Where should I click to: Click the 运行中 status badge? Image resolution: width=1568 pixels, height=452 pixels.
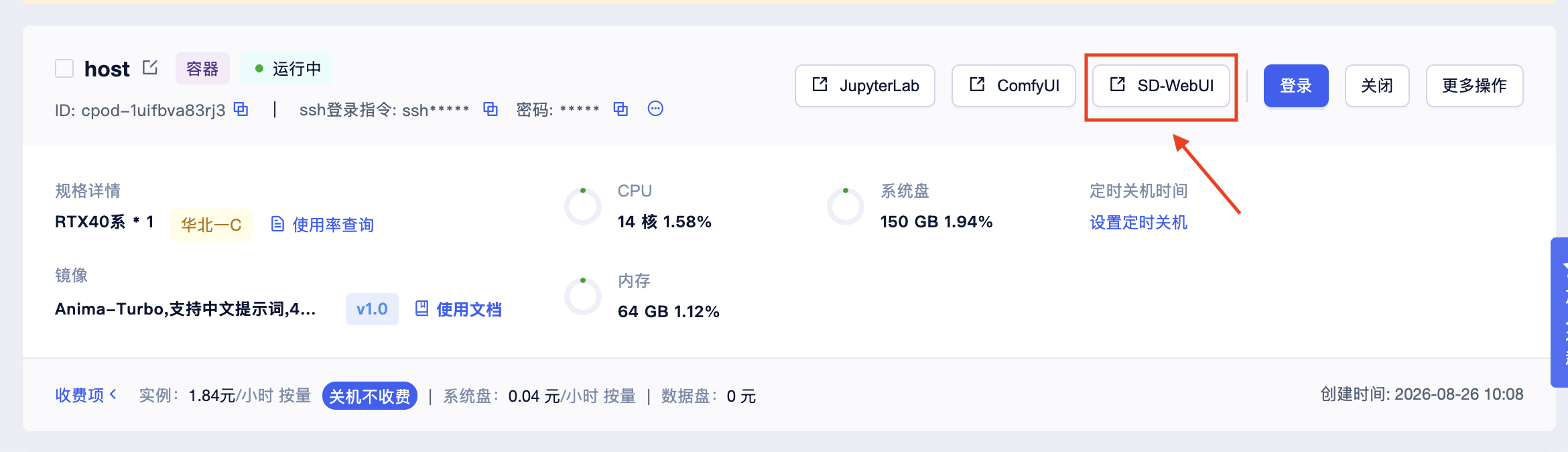point(287,68)
